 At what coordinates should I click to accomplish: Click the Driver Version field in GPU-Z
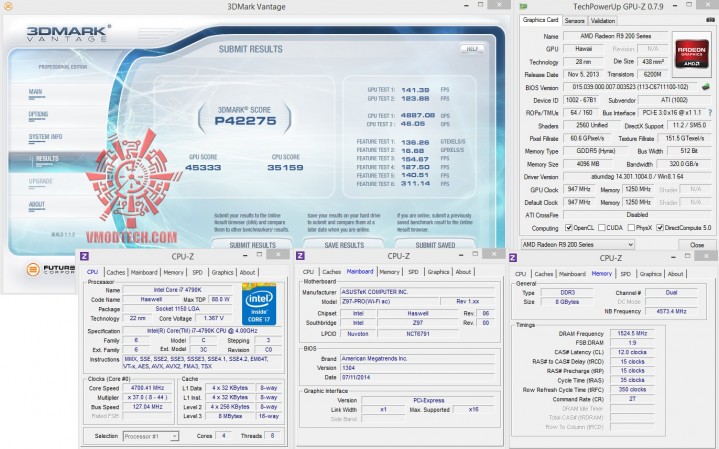[x=638, y=176]
